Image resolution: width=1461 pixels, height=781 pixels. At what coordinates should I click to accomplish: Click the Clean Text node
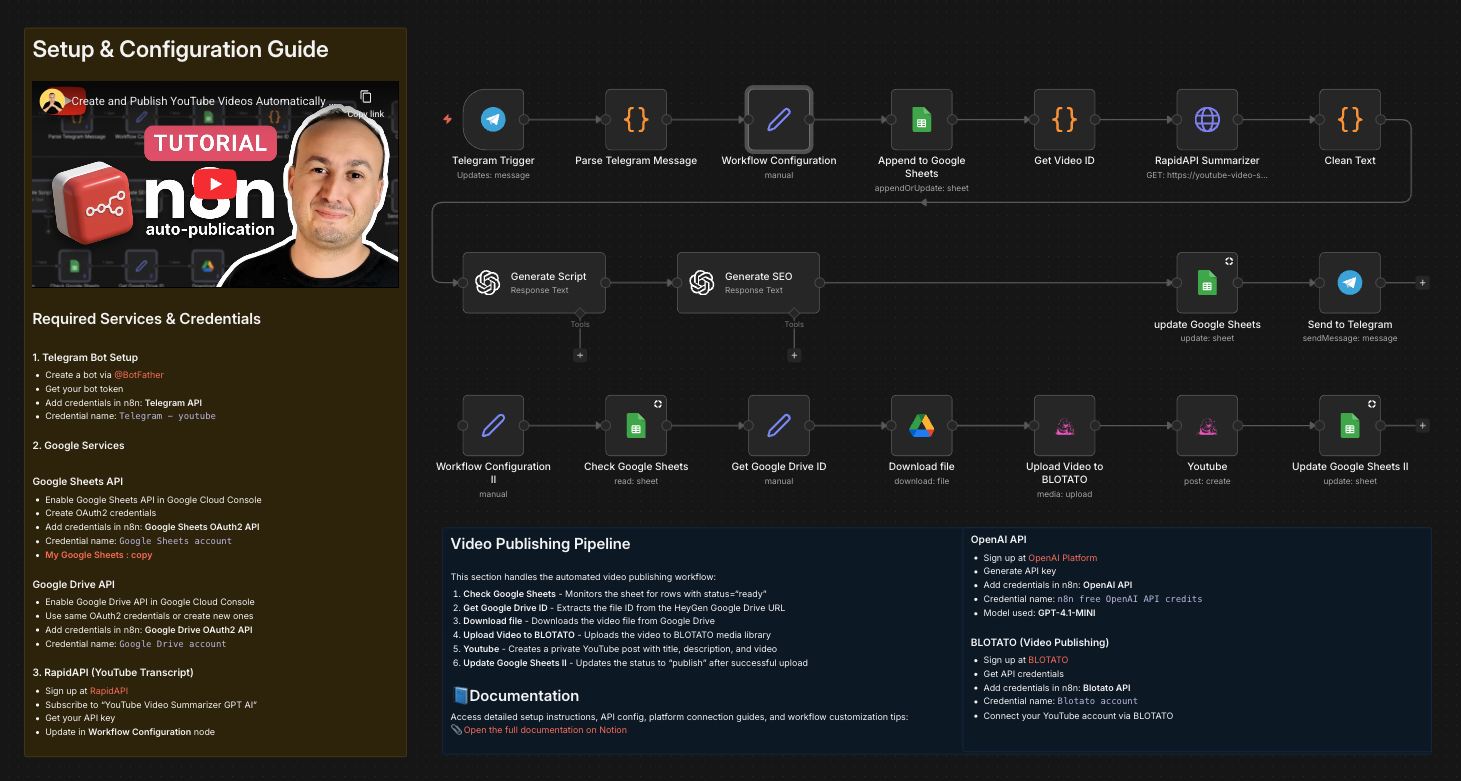click(x=1350, y=119)
